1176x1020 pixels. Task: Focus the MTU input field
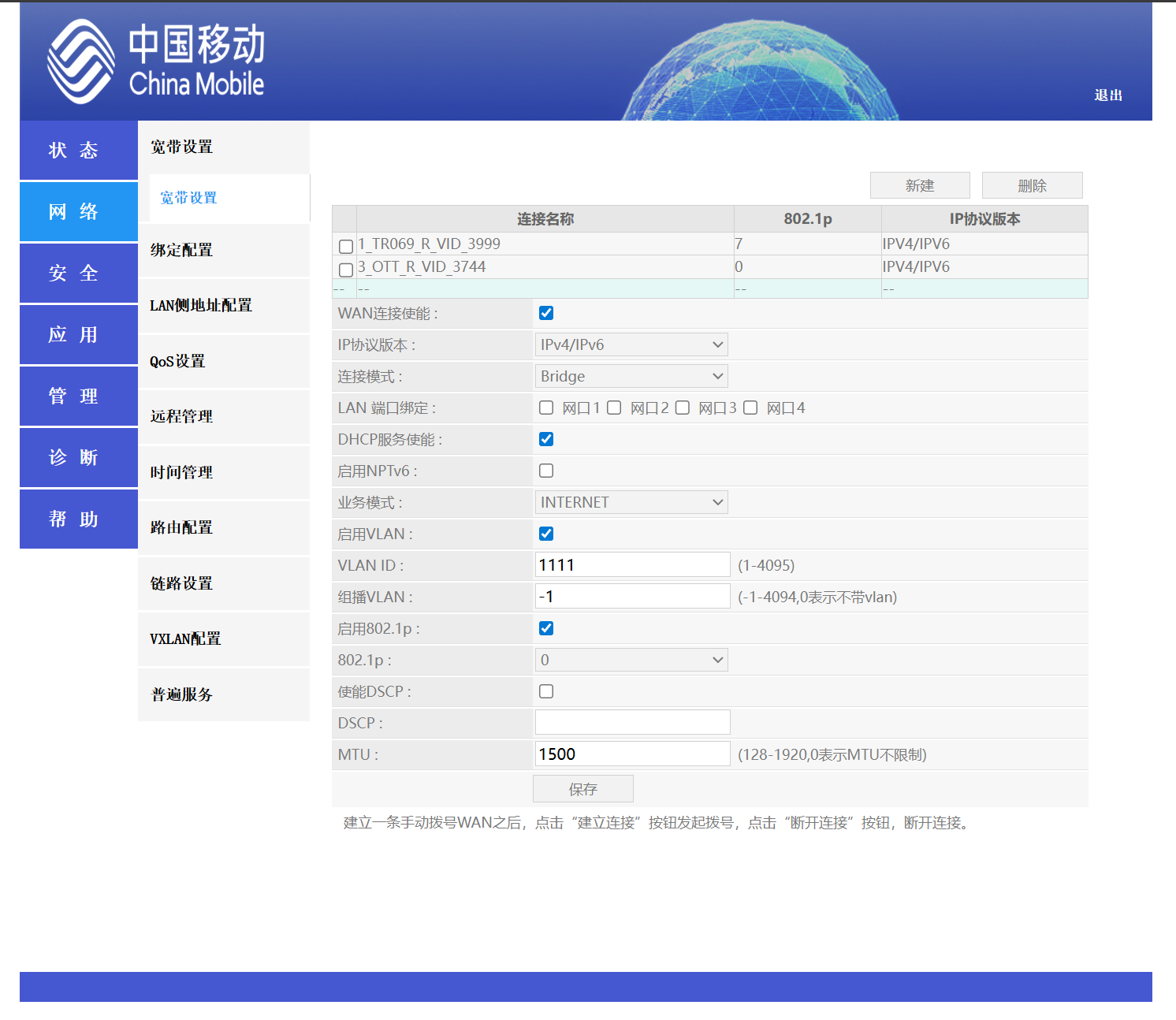tap(632, 754)
